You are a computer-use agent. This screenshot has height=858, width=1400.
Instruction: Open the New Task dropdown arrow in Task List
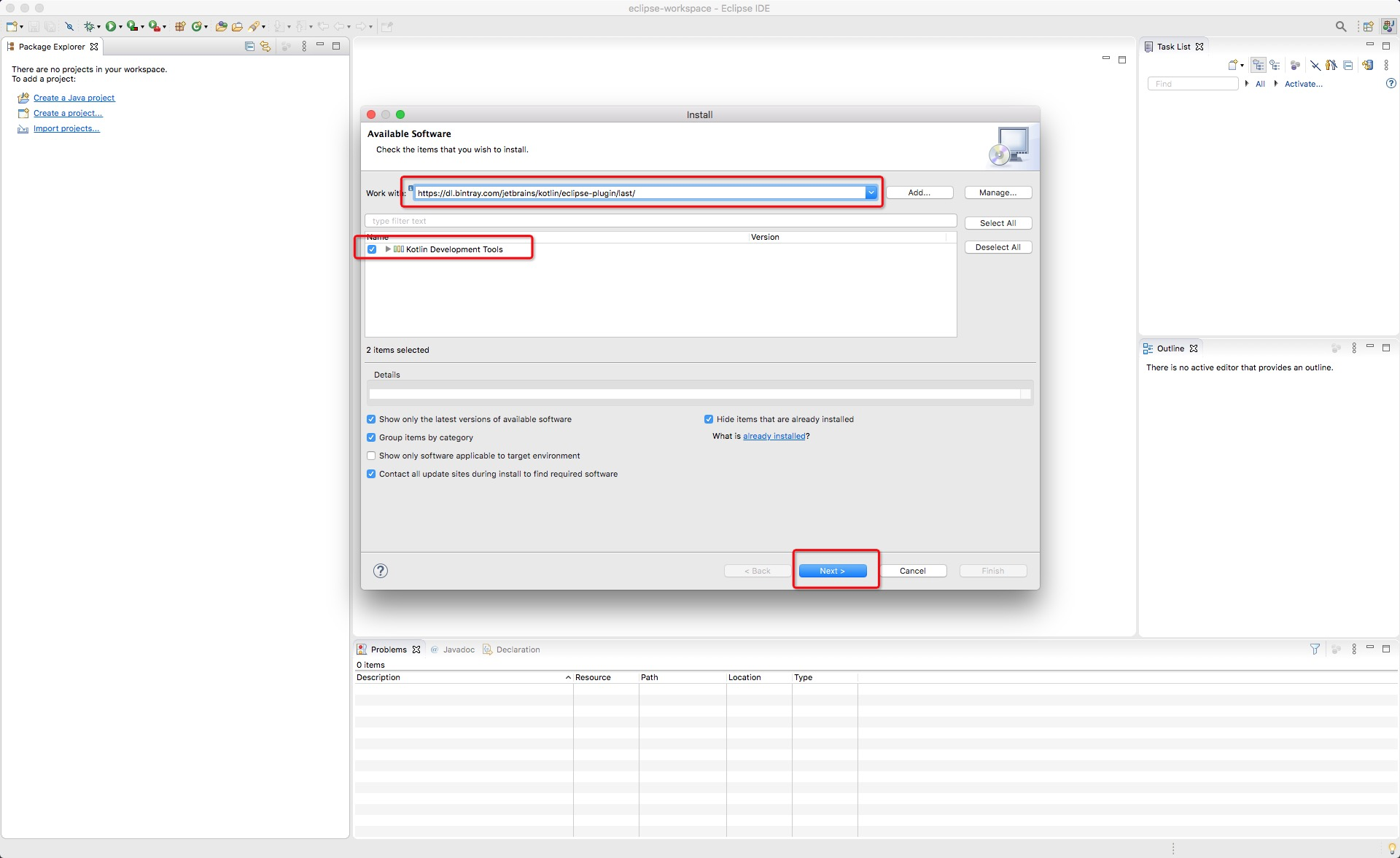tap(1242, 66)
